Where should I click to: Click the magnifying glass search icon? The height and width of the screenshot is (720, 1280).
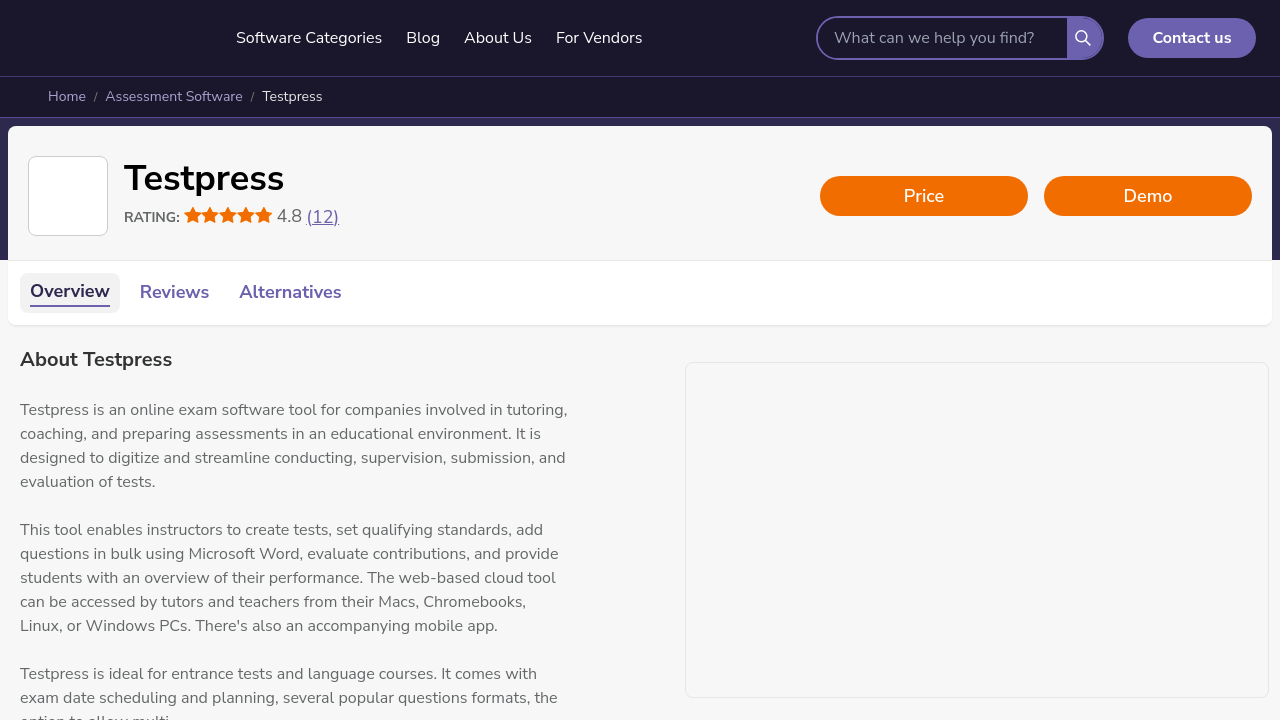pos(1083,38)
